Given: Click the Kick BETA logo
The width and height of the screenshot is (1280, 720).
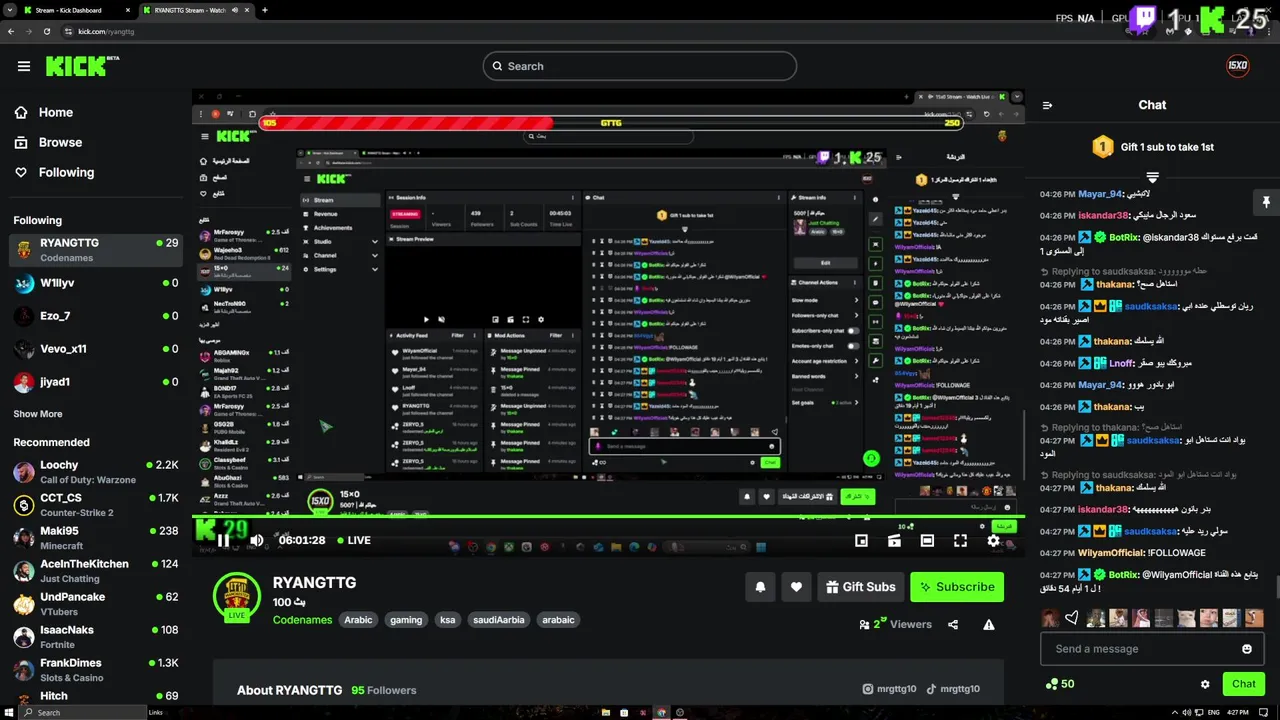Looking at the screenshot, I should [x=82, y=66].
